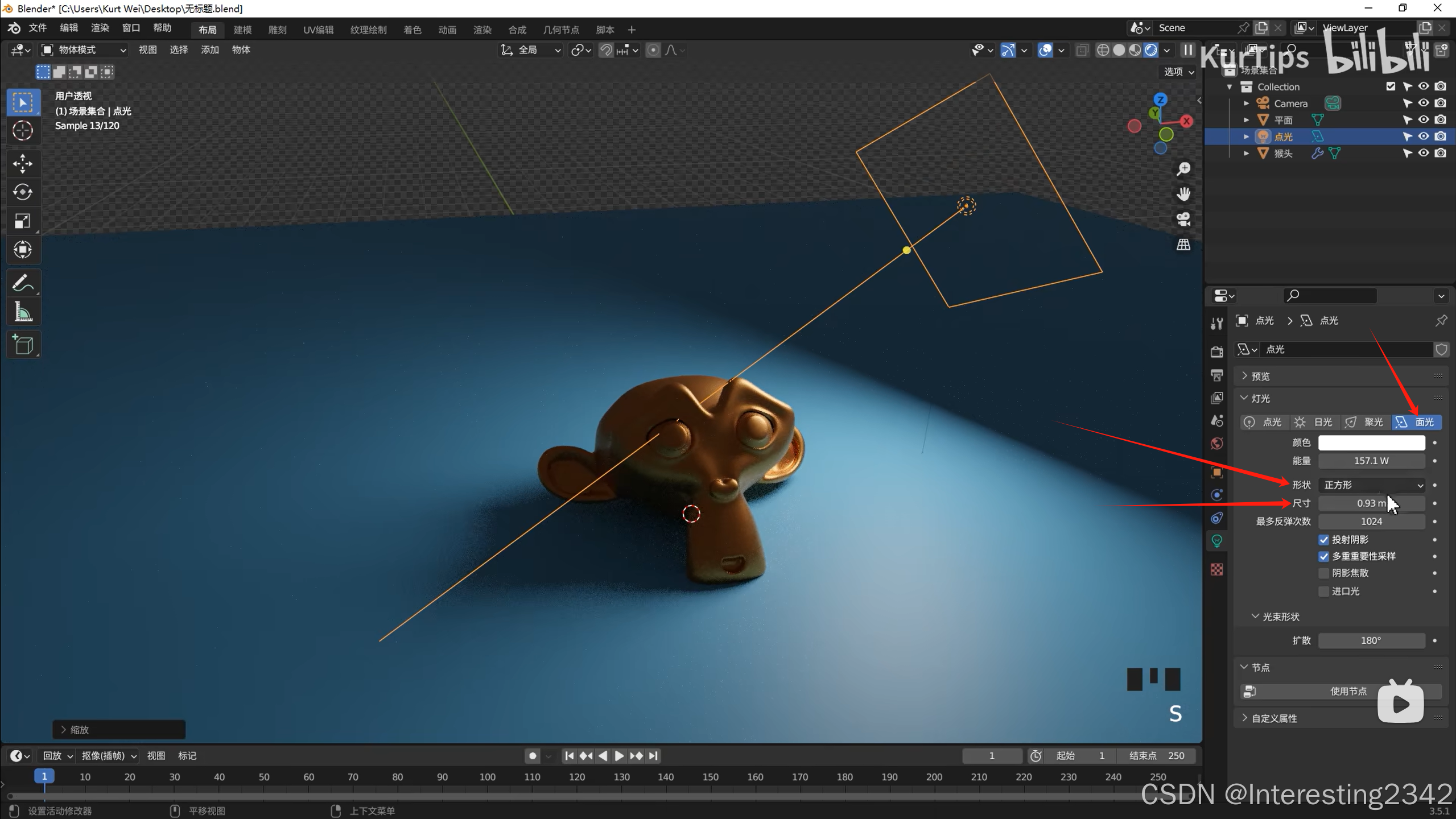Click the white 颜色 swatch
The height and width of the screenshot is (819, 1456).
click(x=1371, y=443)
